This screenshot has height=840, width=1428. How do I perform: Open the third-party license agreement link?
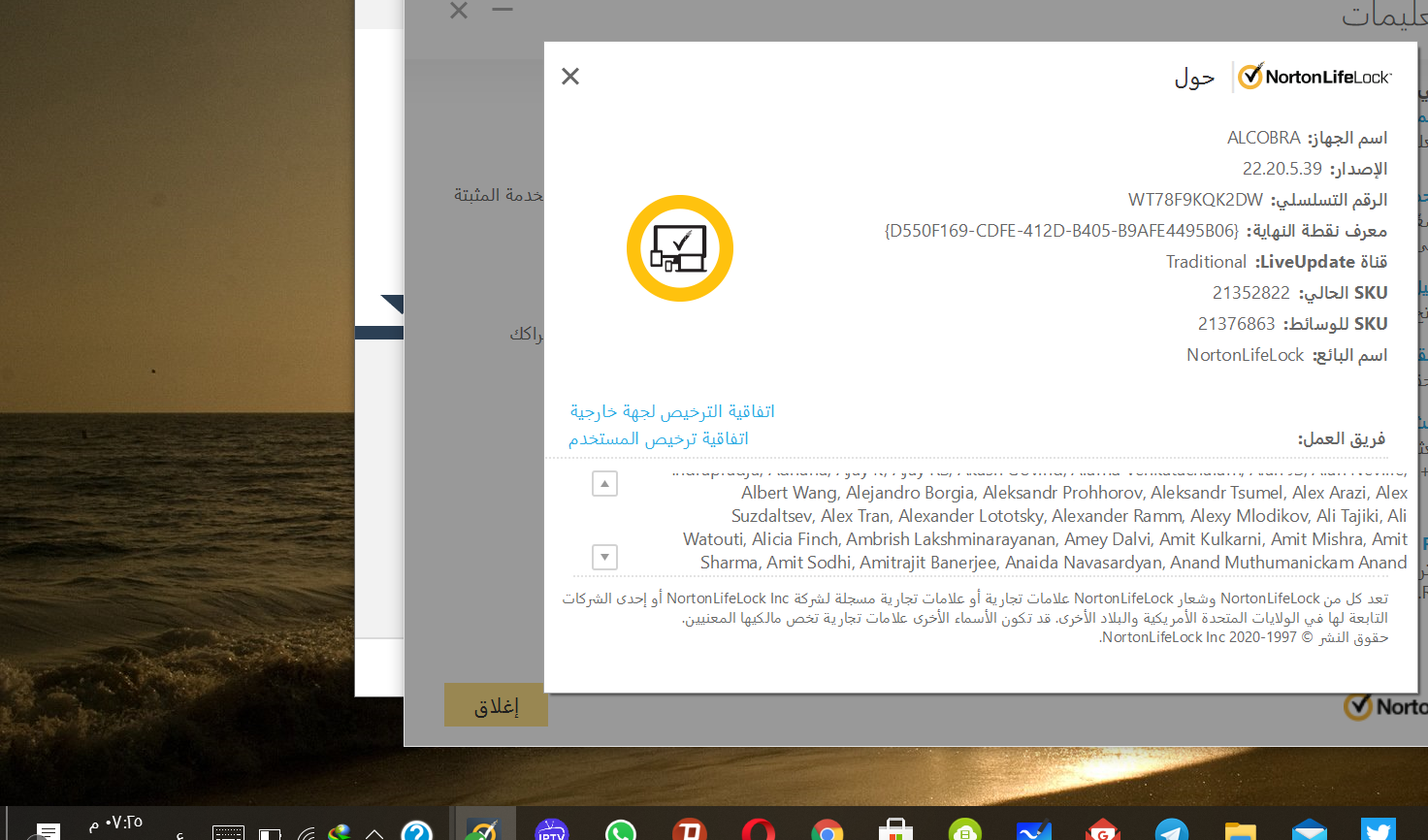point(672,411)
